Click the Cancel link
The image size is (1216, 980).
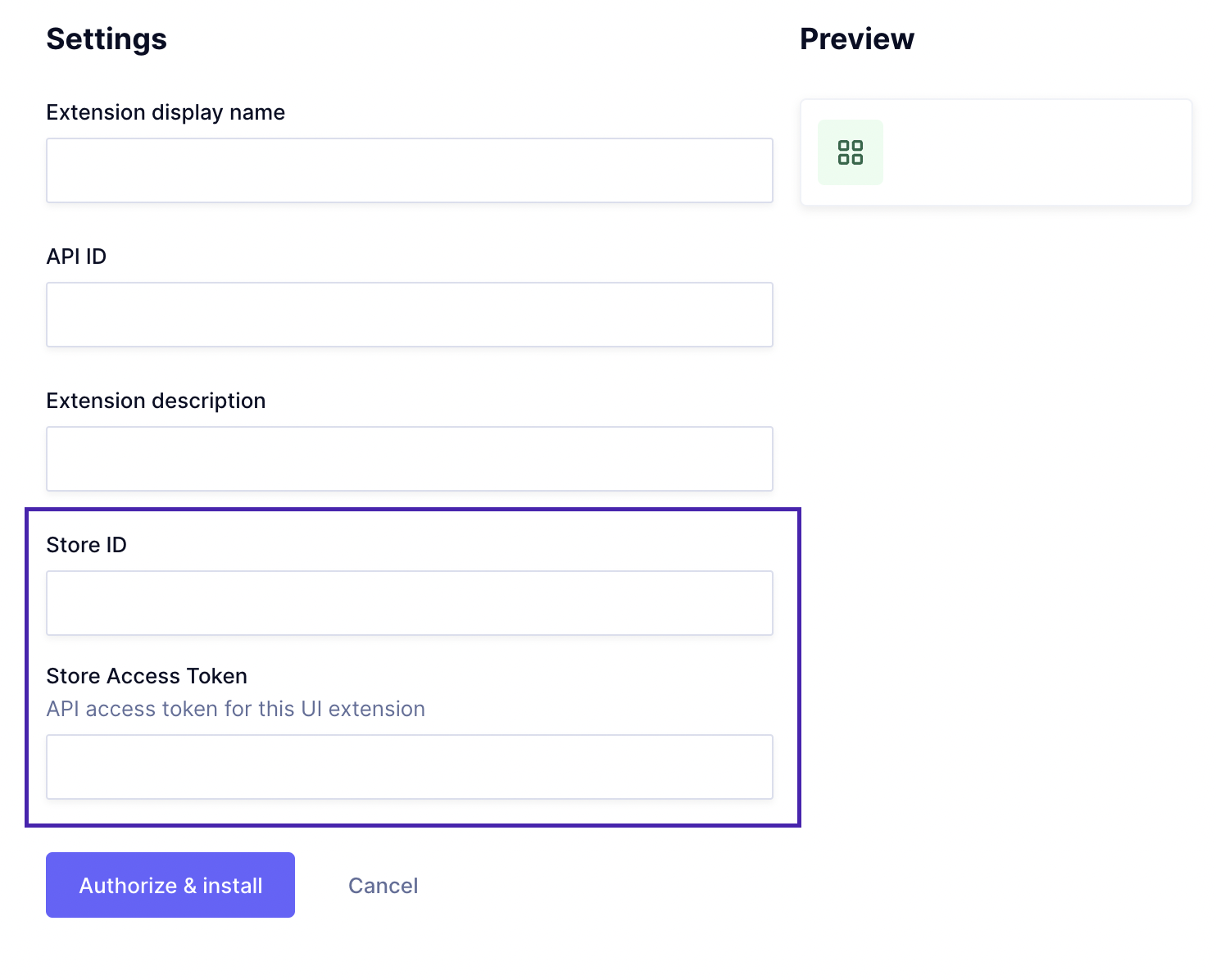point(383,886)
